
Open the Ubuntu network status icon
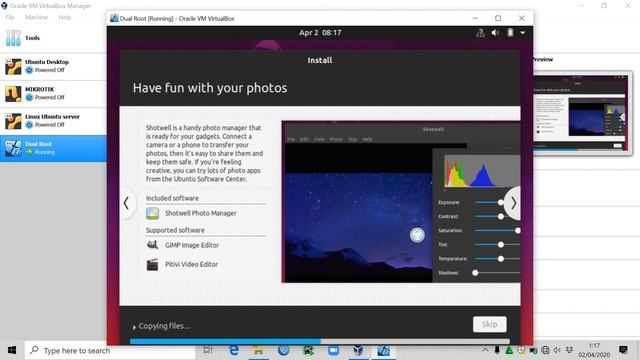[x=480, y=33]
